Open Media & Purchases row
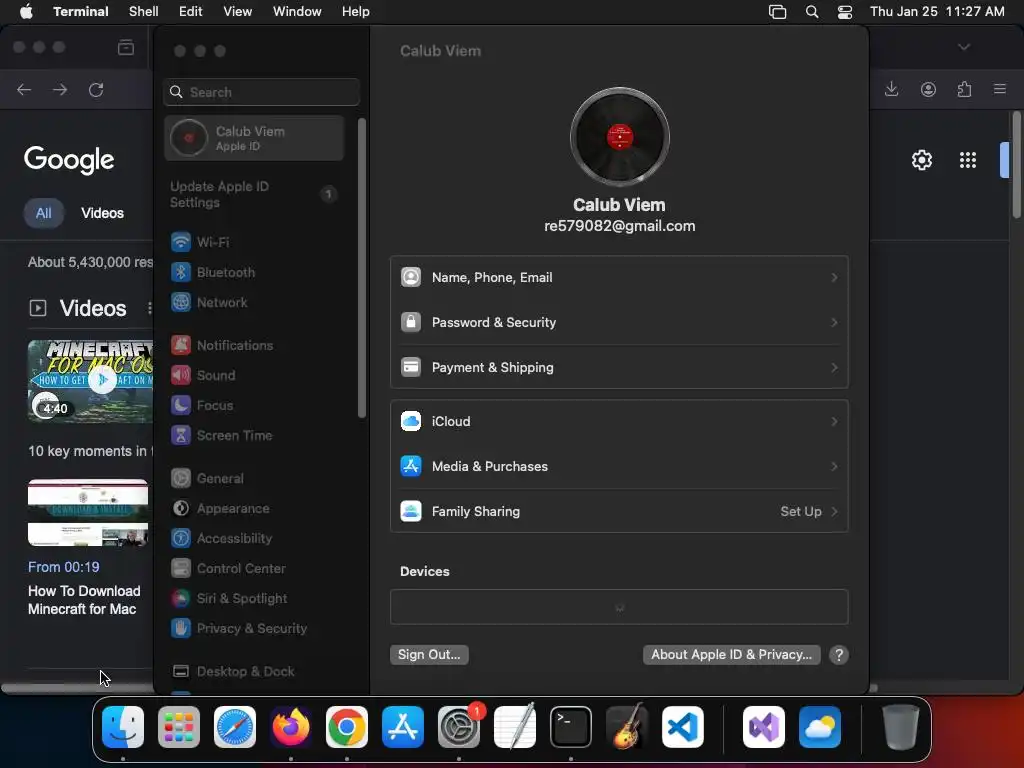Viewport: 1024px width, 768px height. click(x=619, y=466)
